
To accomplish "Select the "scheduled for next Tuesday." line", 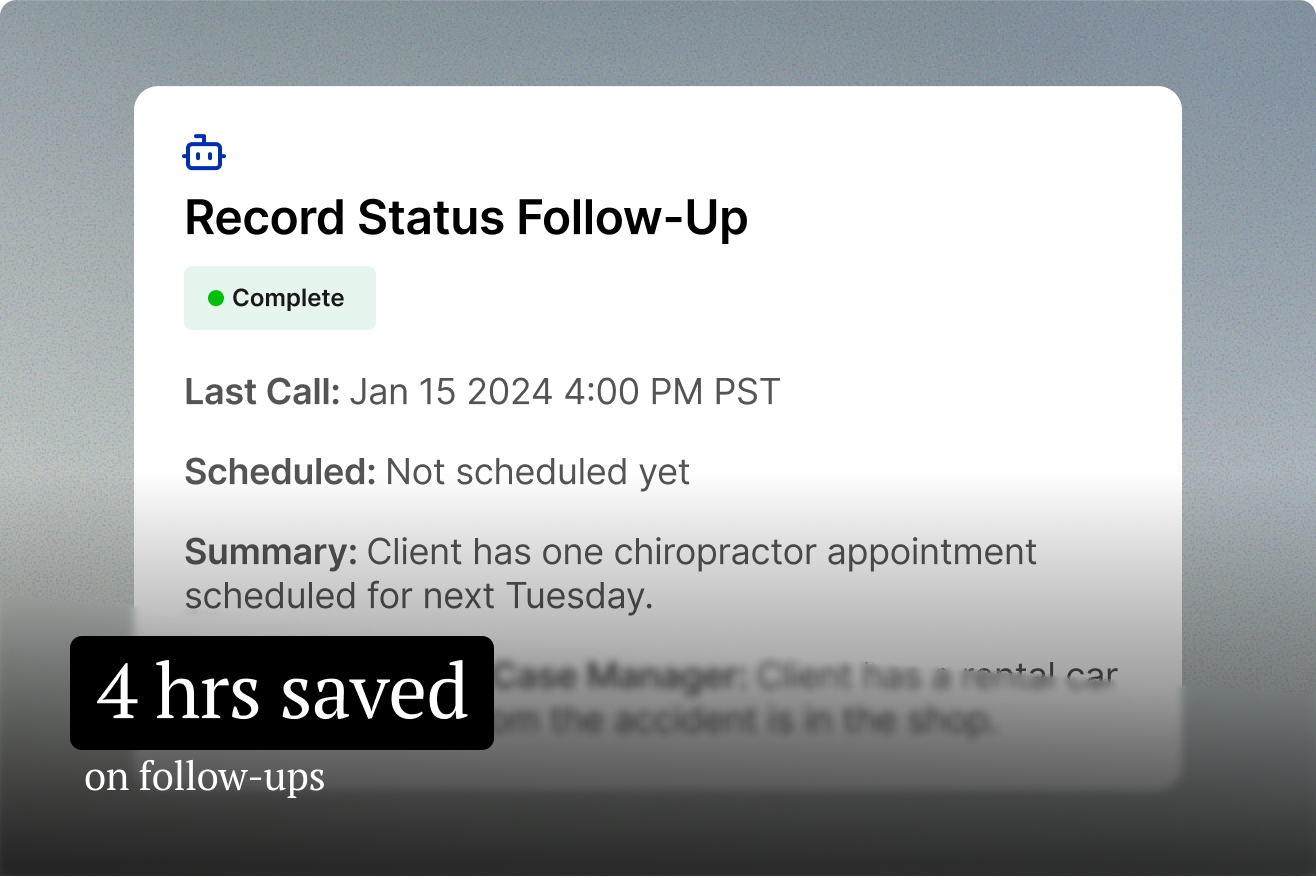I will click(418, 596).
